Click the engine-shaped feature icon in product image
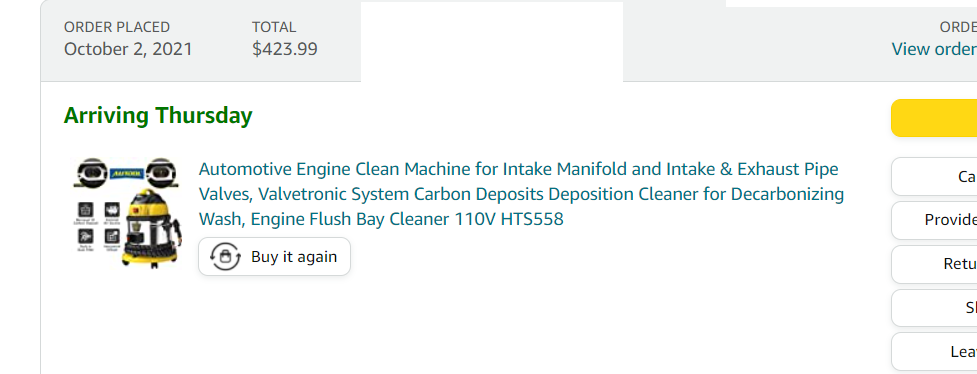977x374 pixels. click(111, 209)
